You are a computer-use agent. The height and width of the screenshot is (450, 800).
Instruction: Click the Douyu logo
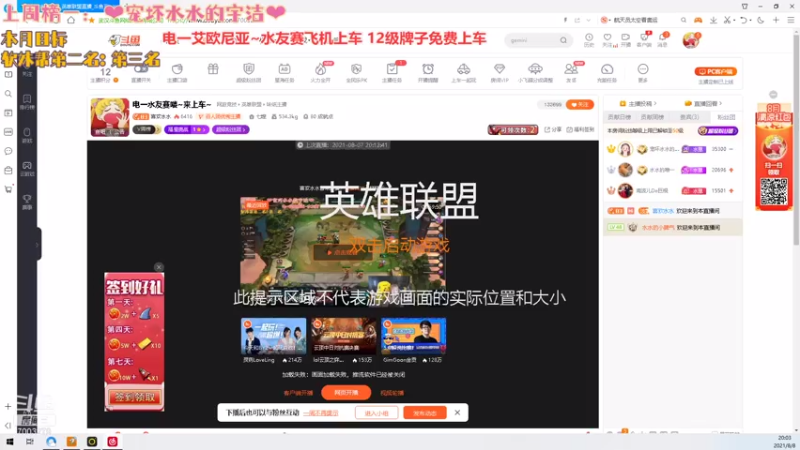click(124, 40)
